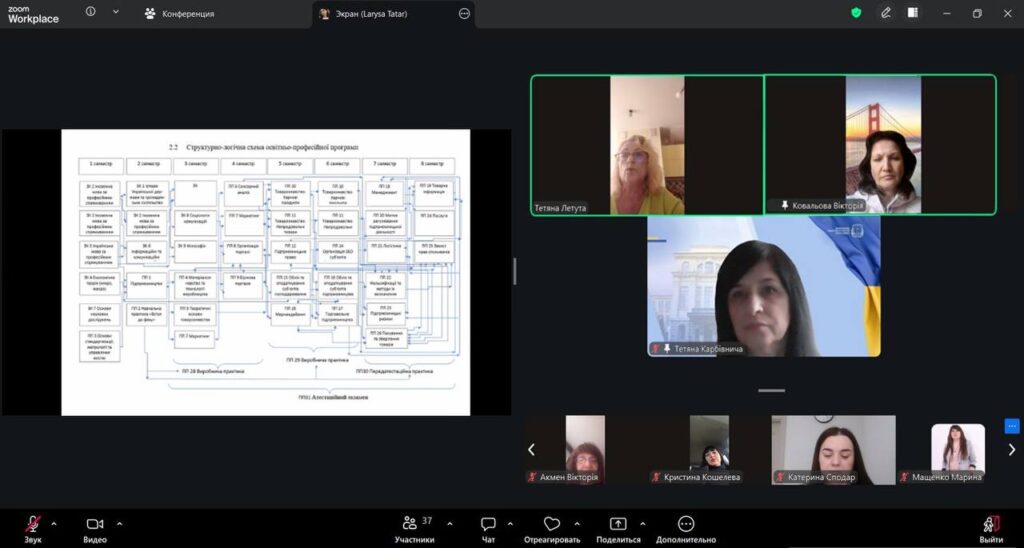Switch to the Конференция tab
This screenshot has width=1024, height=548.
[180, 14]
